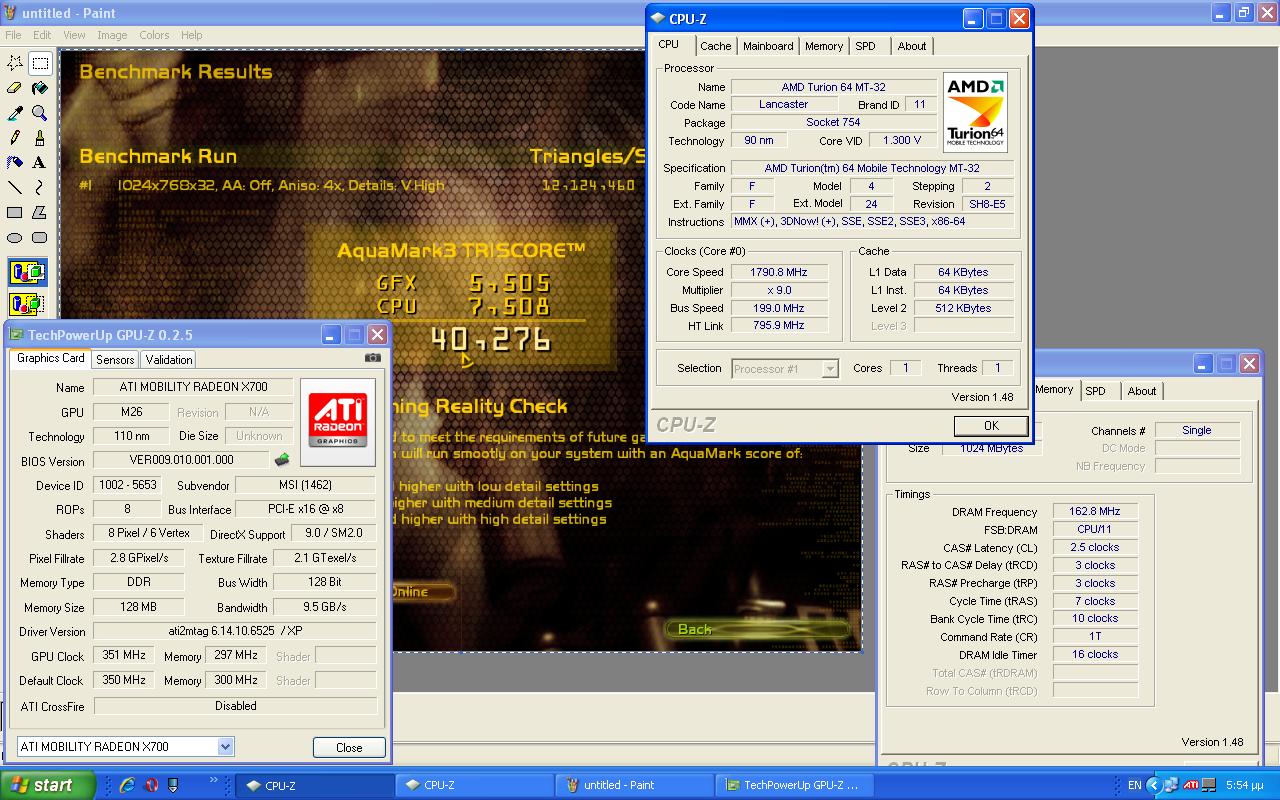This screenshot has width=1280, height=800.
Task: Open the Cache tab in front CPU-Z window
Action: coord(715,46)
